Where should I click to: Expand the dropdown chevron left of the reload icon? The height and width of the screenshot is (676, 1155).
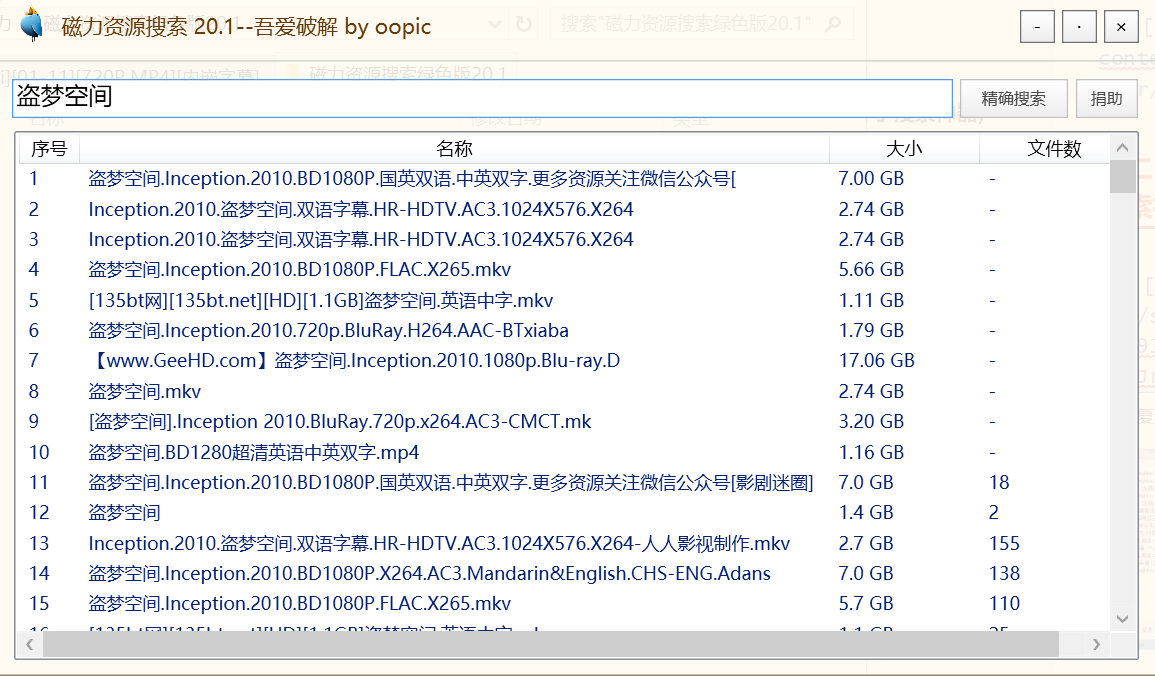tap(496, 26)
